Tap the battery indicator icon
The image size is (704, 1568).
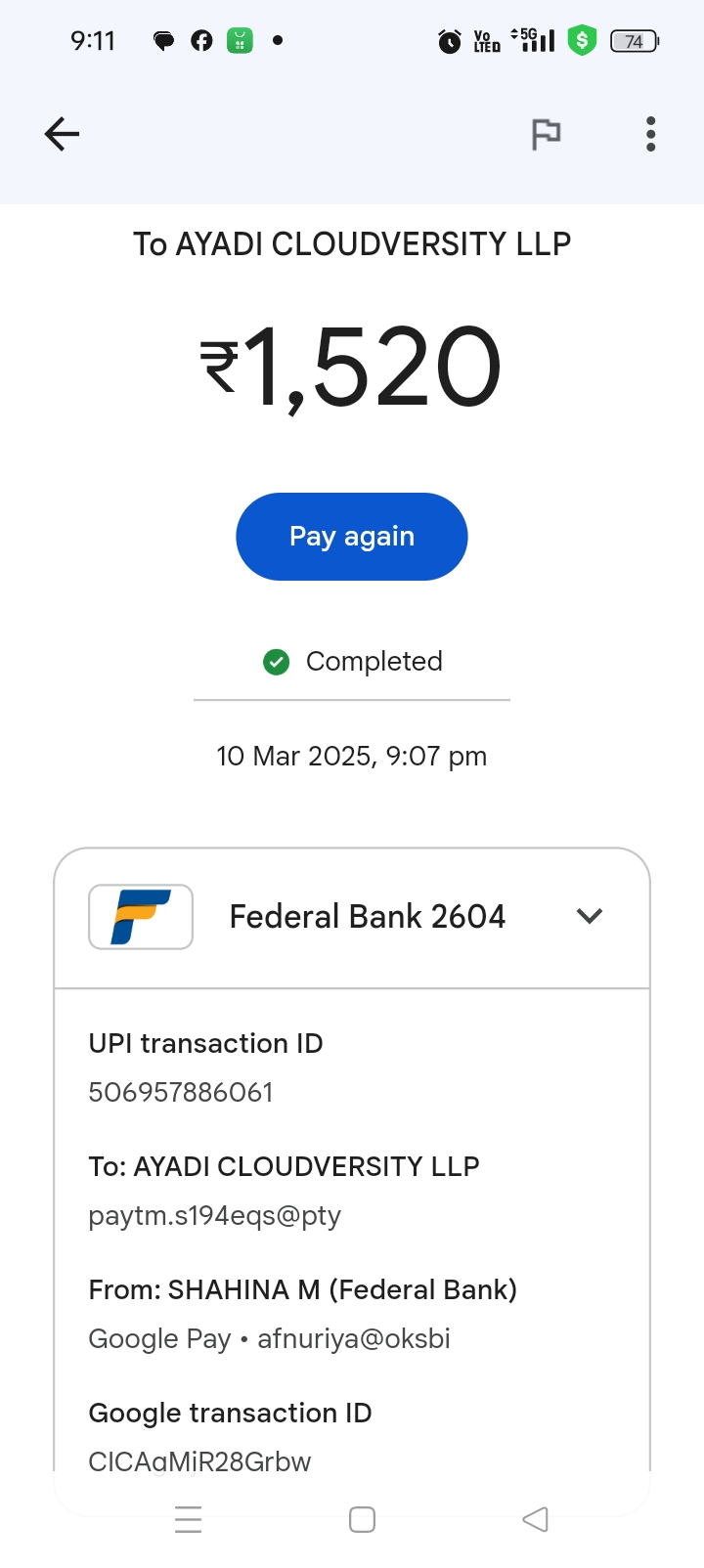tap(635, 41)
